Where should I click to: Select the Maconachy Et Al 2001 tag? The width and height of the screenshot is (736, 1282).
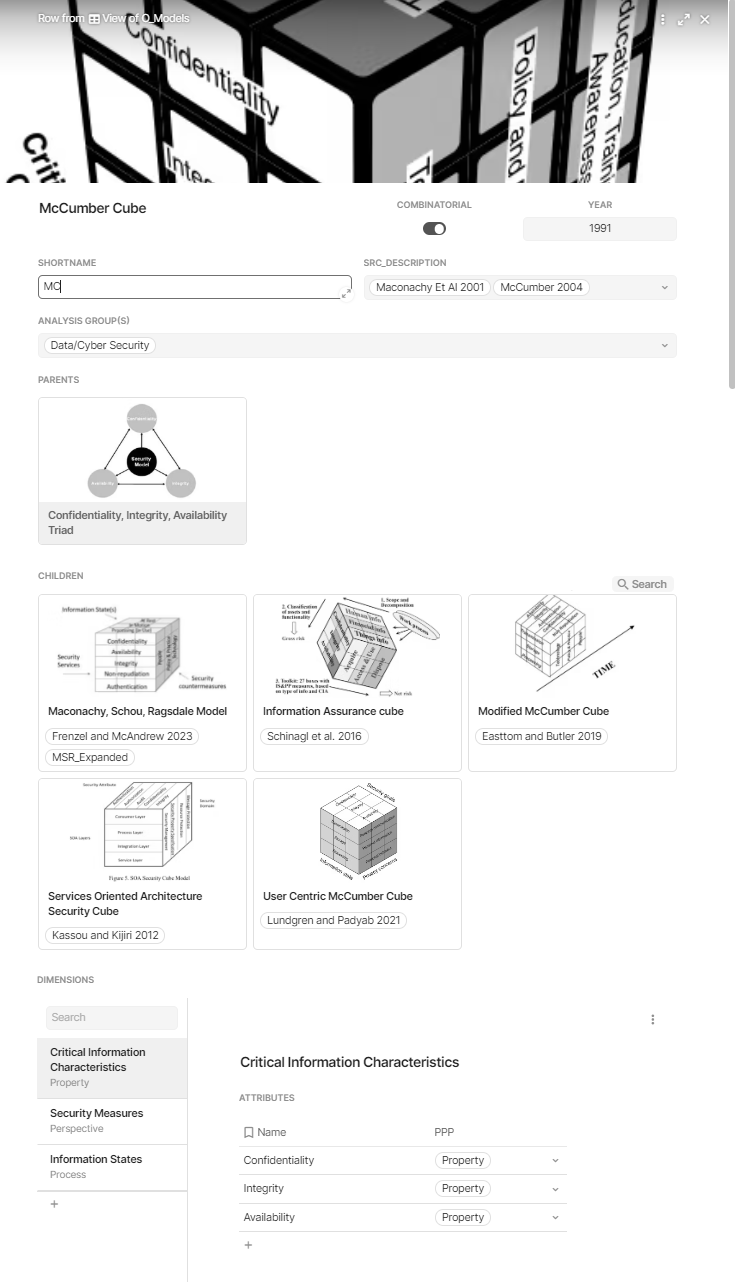(x=430, y=288)
